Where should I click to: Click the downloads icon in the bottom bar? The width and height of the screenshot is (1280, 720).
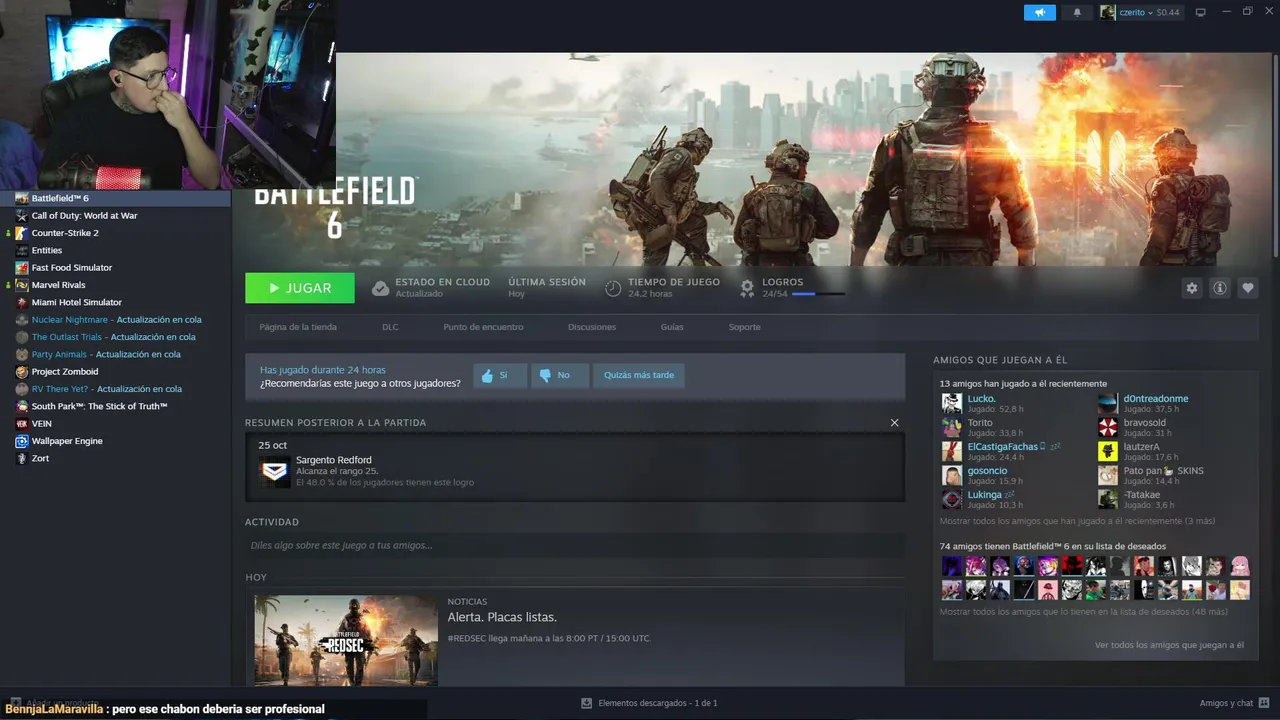[587, 703]
